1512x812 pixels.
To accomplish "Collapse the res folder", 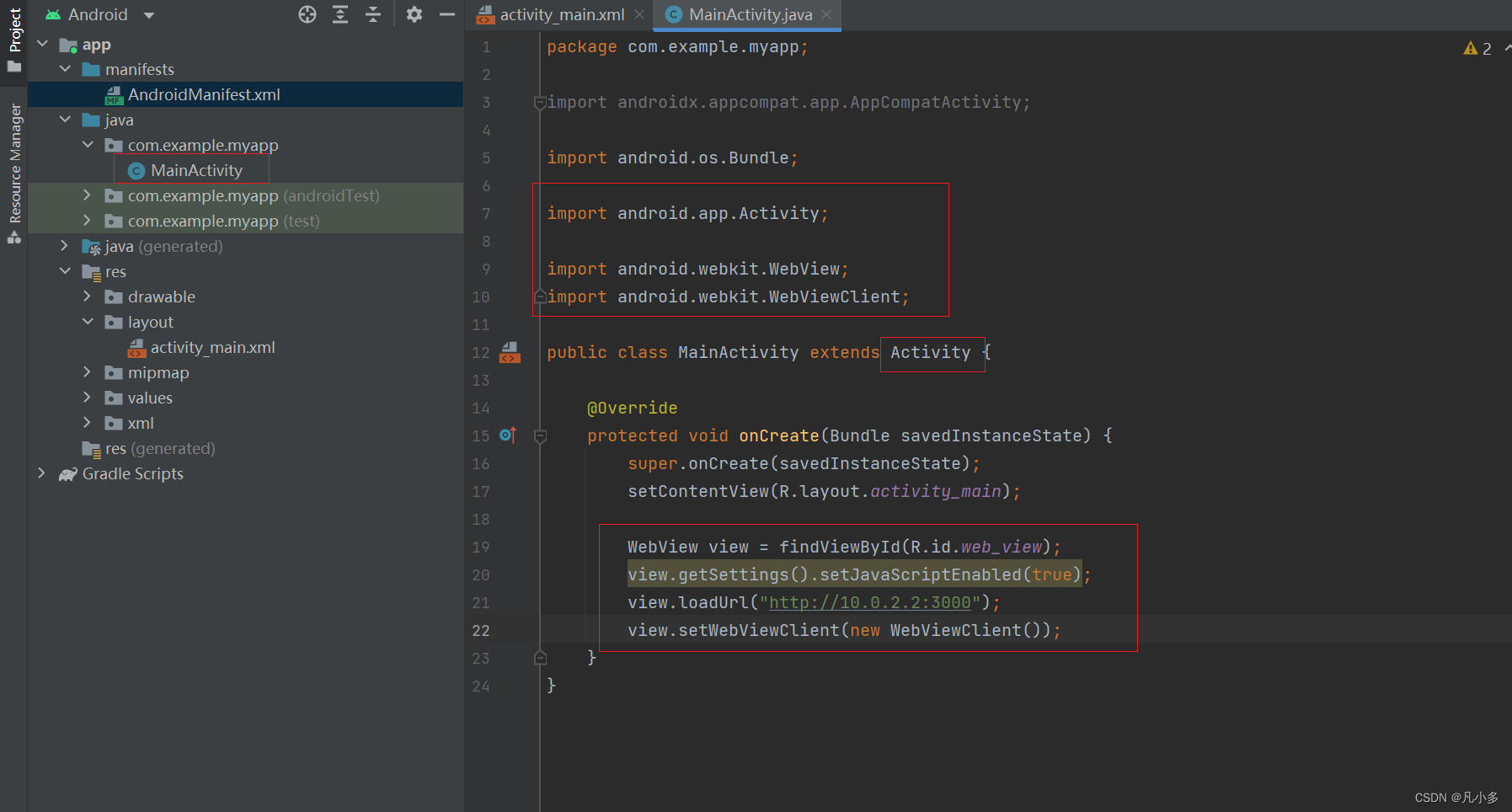I will (65, 271).
